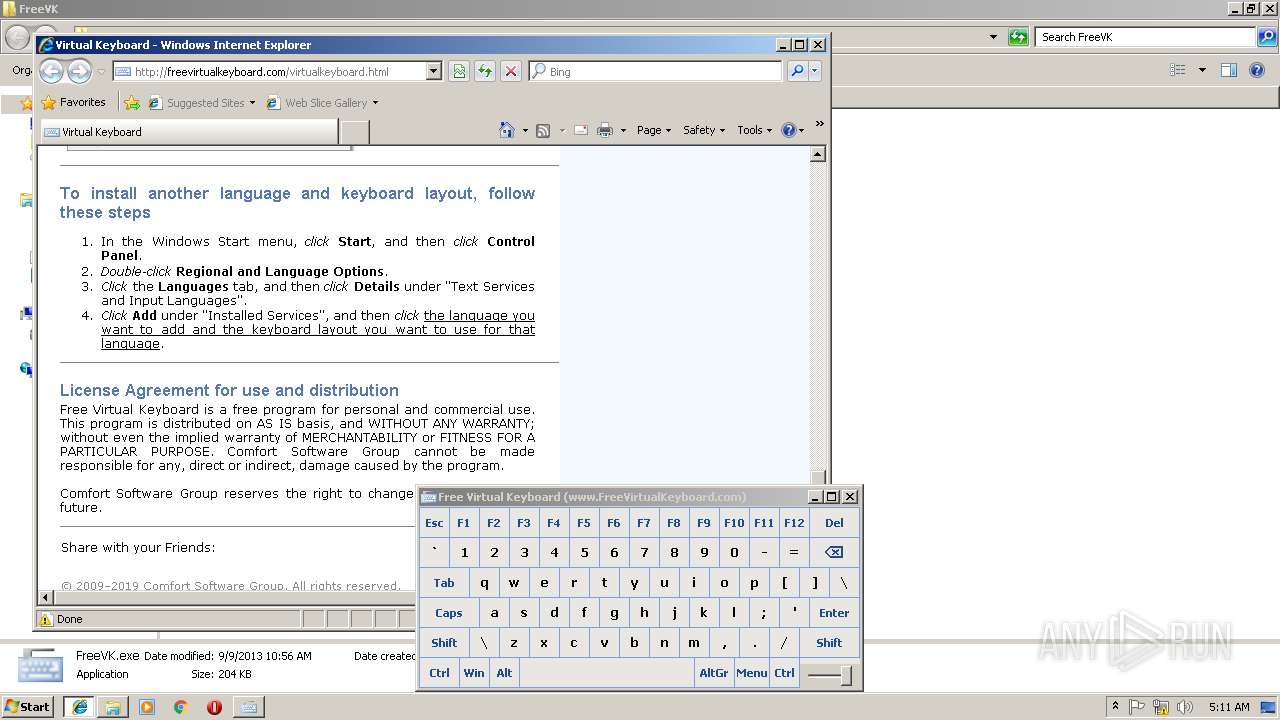
Task: Toggle right Ctrl key on virtual keyboard
Action: [x=784, y=673]
